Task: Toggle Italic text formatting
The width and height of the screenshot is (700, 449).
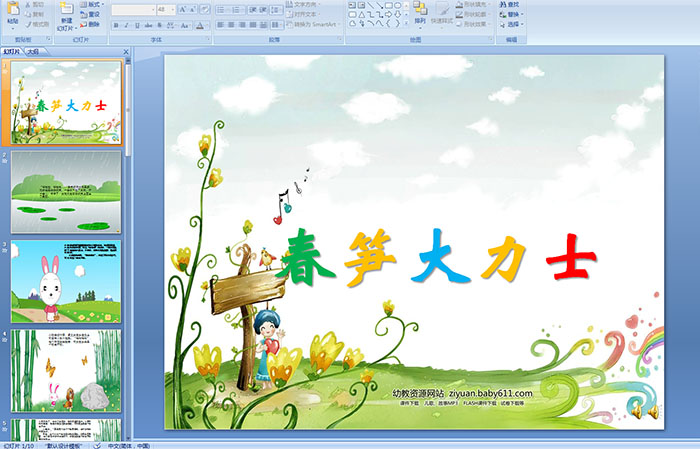Action: (x=127, y=25)
